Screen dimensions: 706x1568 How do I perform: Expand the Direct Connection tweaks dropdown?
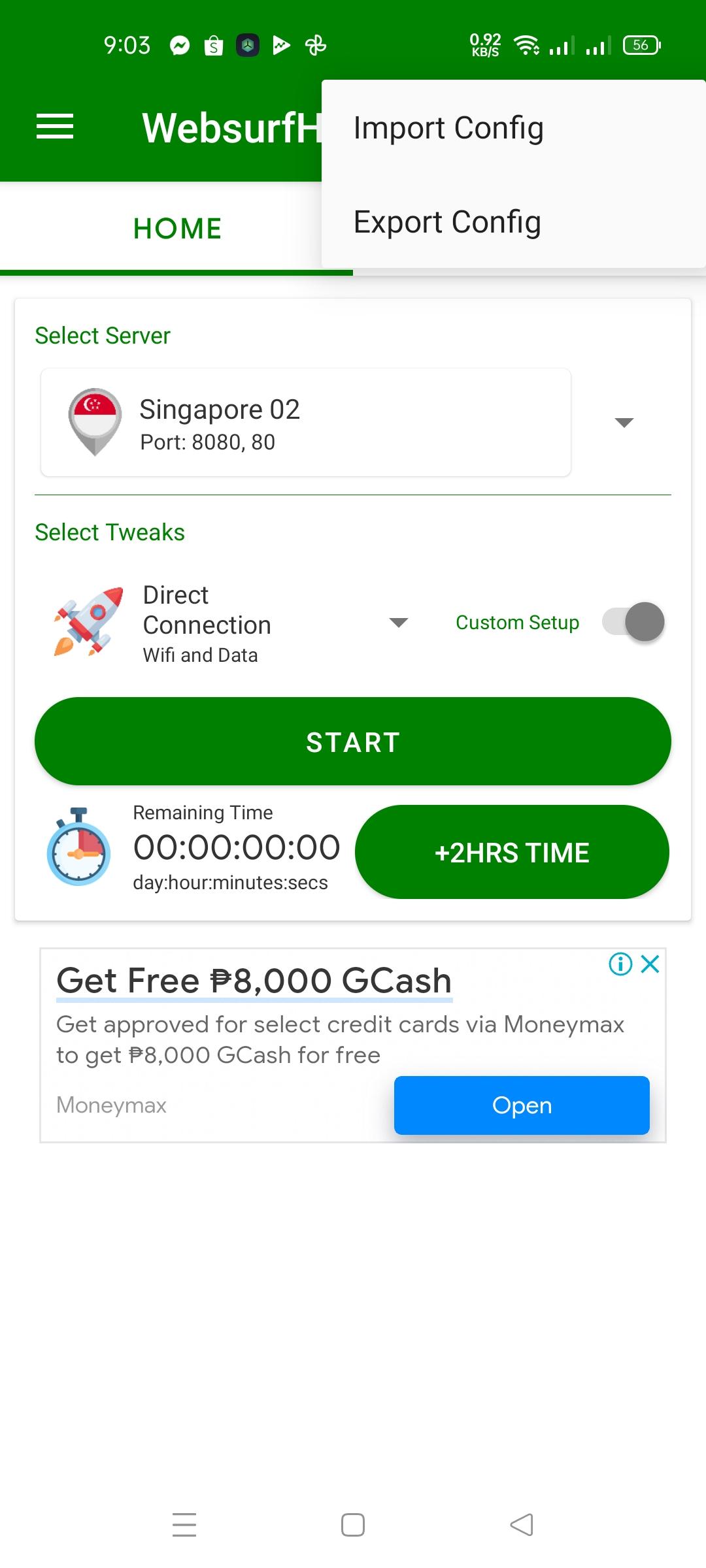(399, 623)
